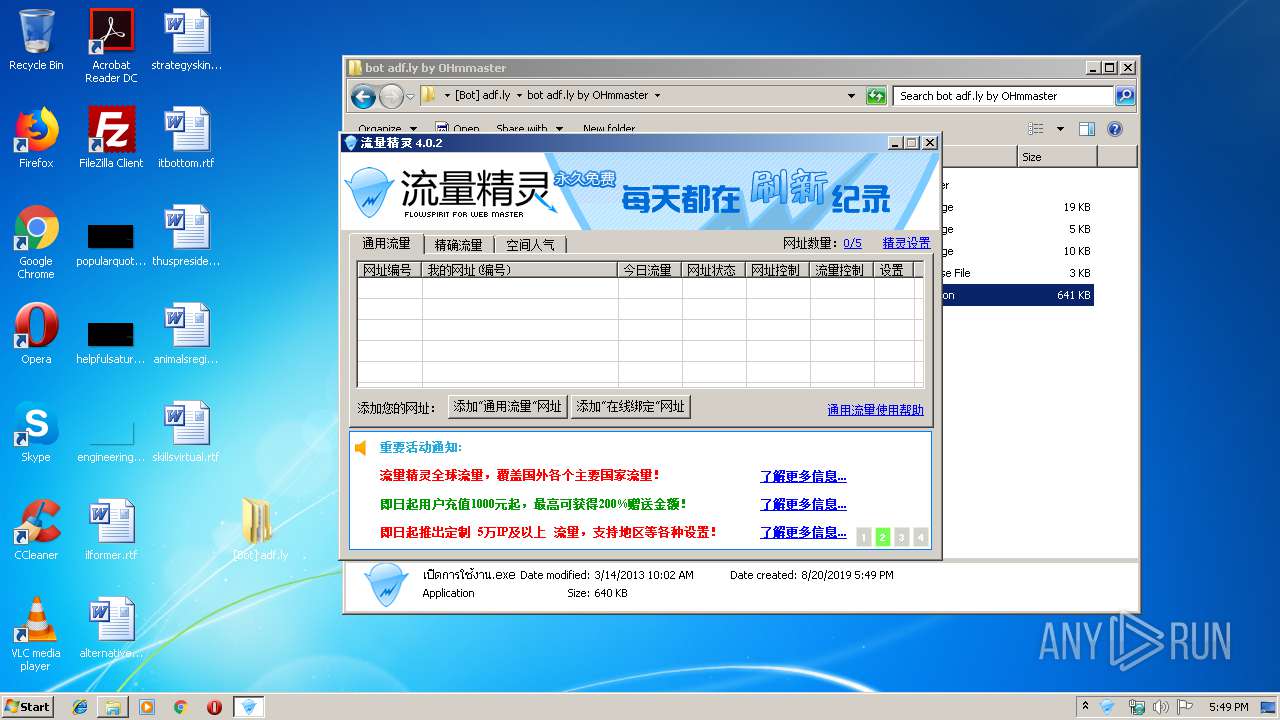
Task: Click Size column header in Explorer
Action: pyautogui.click(x=1057, y=157)
